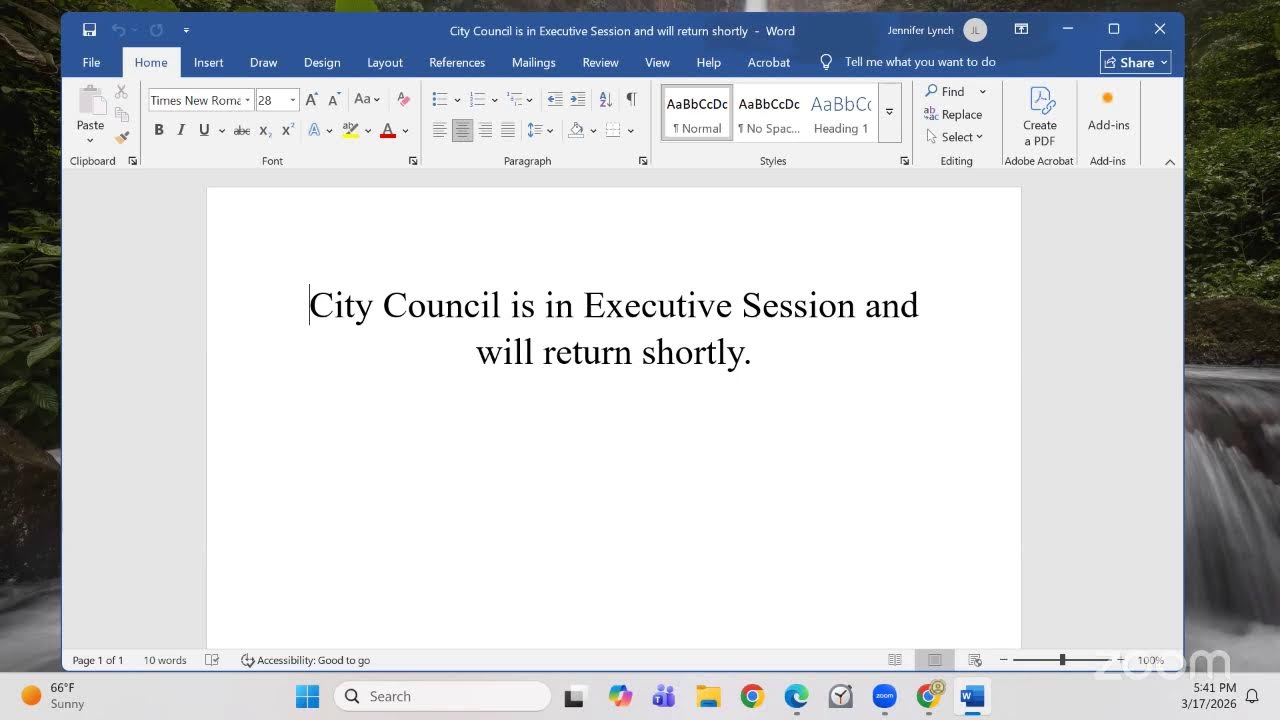The width and height of the screenshot is (1280, 720).
Task: Apply the yellow text highlight color
Action: pyautogui.click(x=350, y=130)
